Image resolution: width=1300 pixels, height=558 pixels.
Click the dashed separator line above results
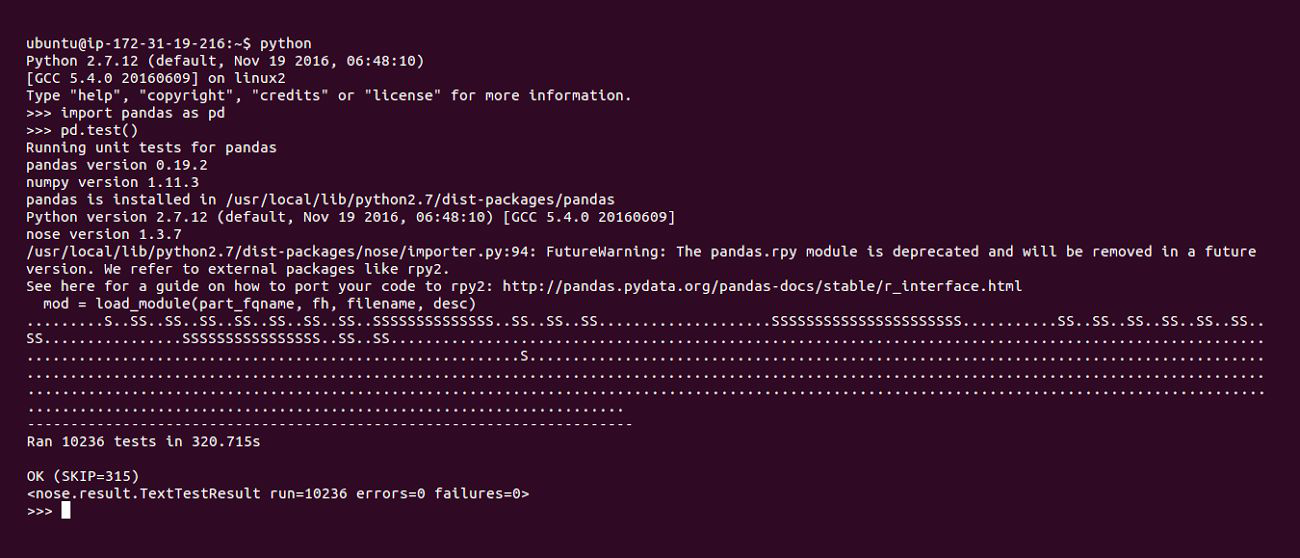(329, 424)
